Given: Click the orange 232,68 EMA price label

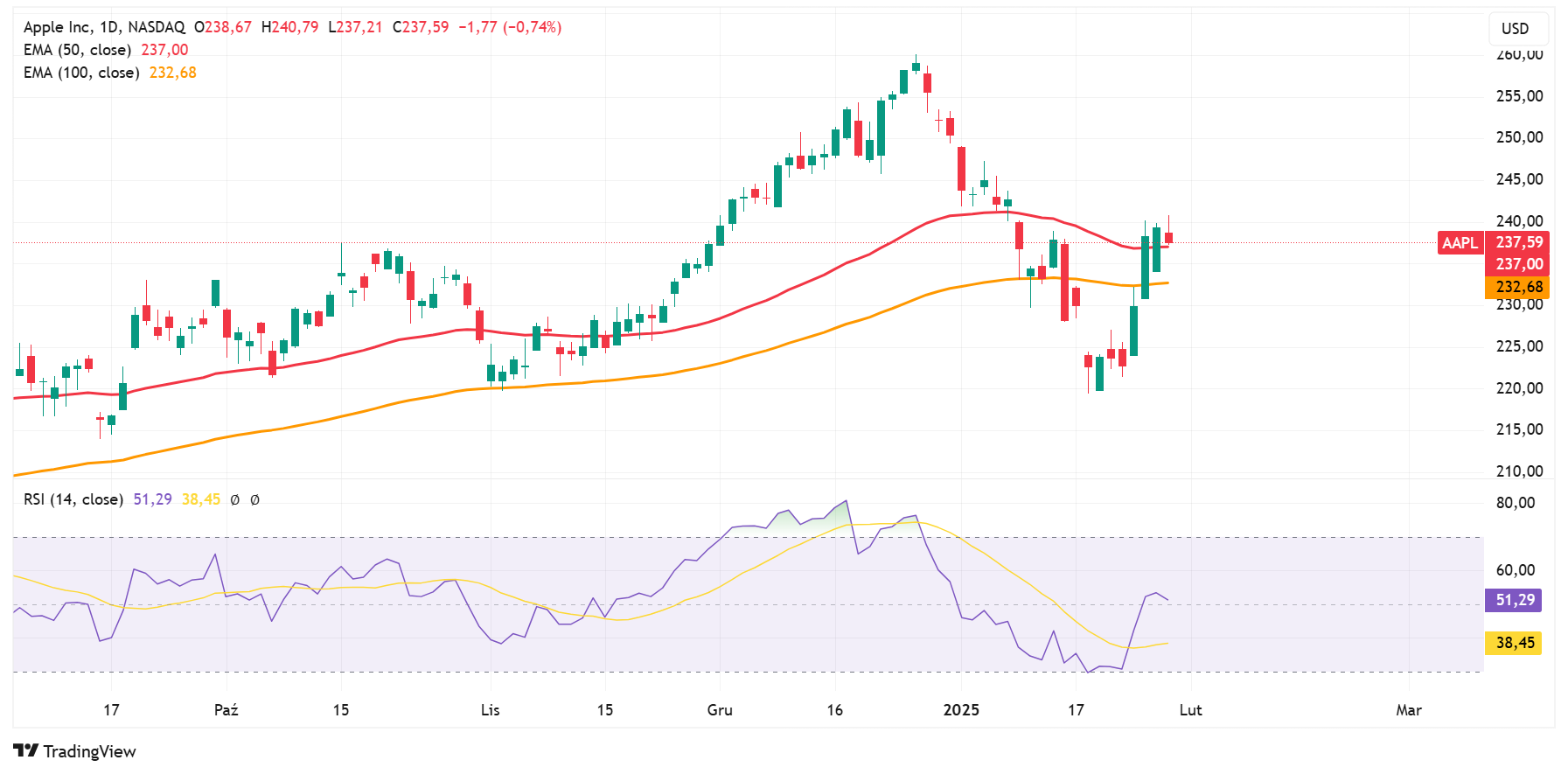Looking at the screenshot, I should coord(1519,287).
